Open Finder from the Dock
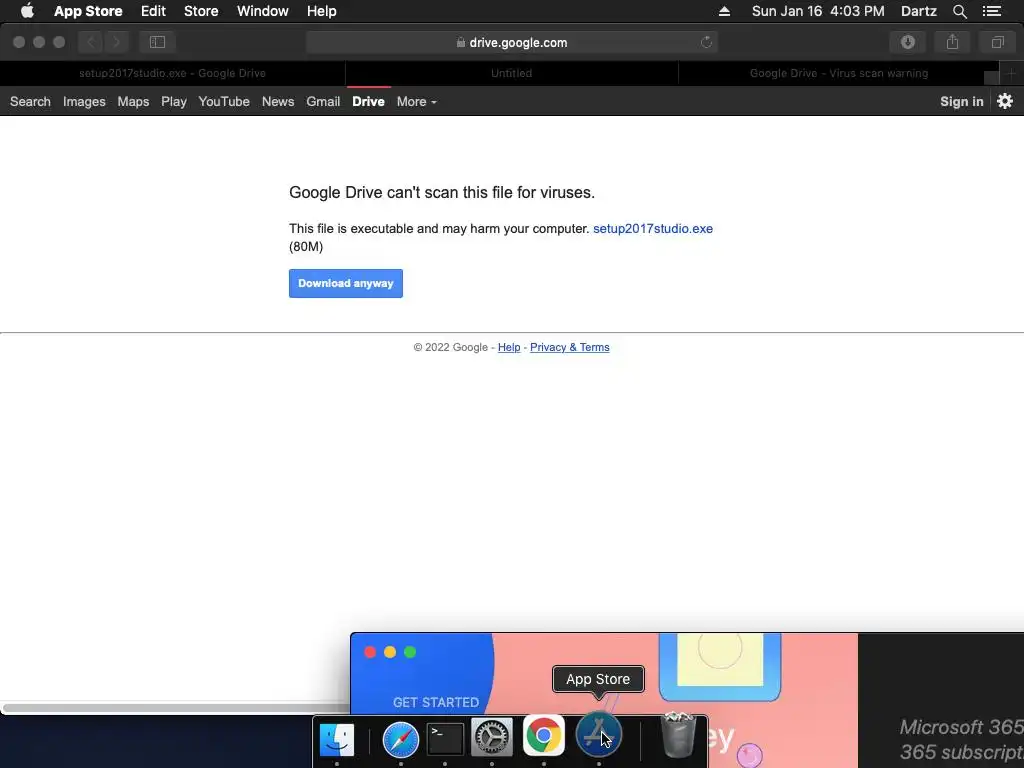 pyautogui.click(x=337, y=739)
